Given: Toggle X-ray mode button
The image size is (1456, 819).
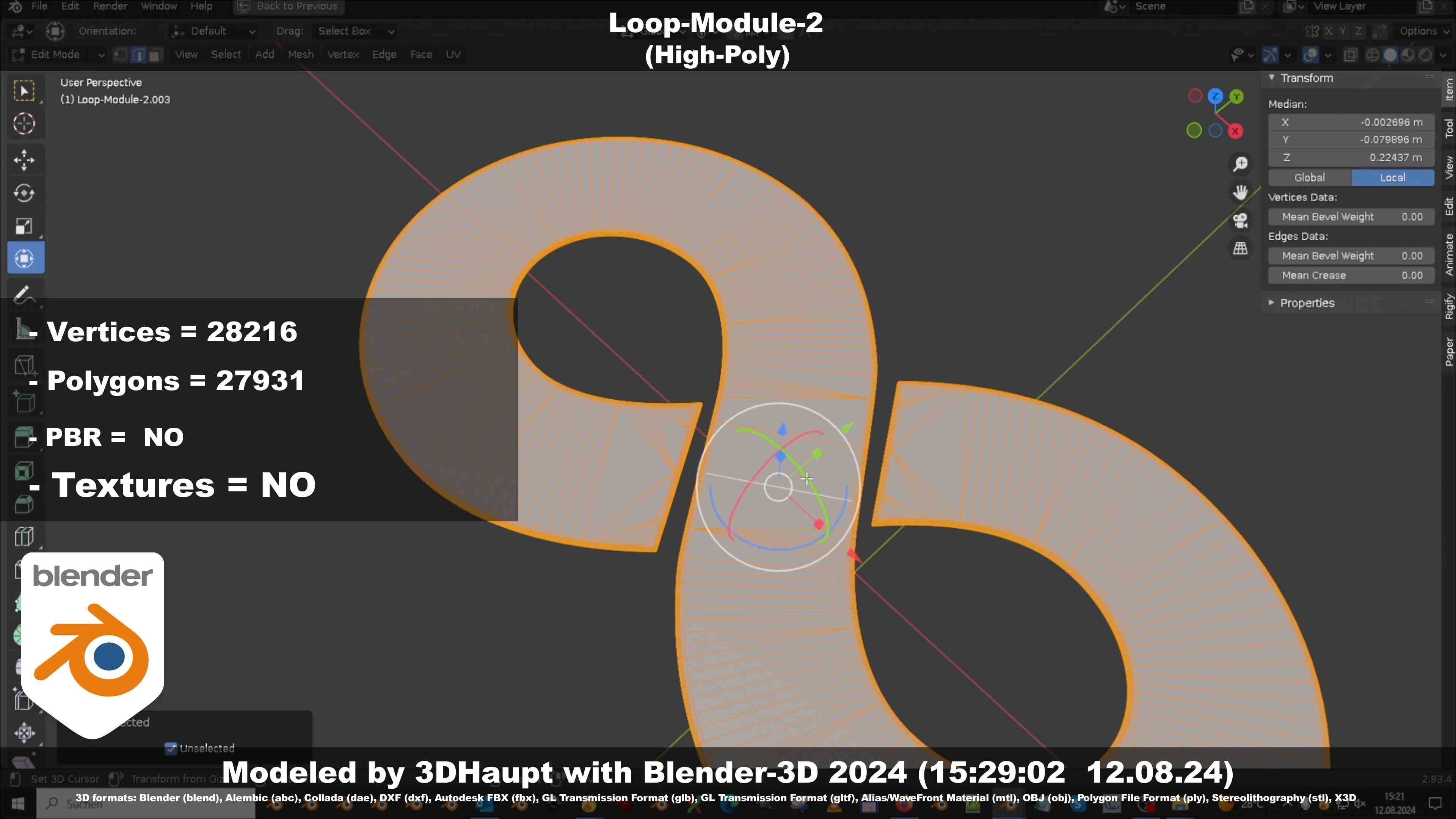Looking at the screenshot, I should coord(1350,55).
